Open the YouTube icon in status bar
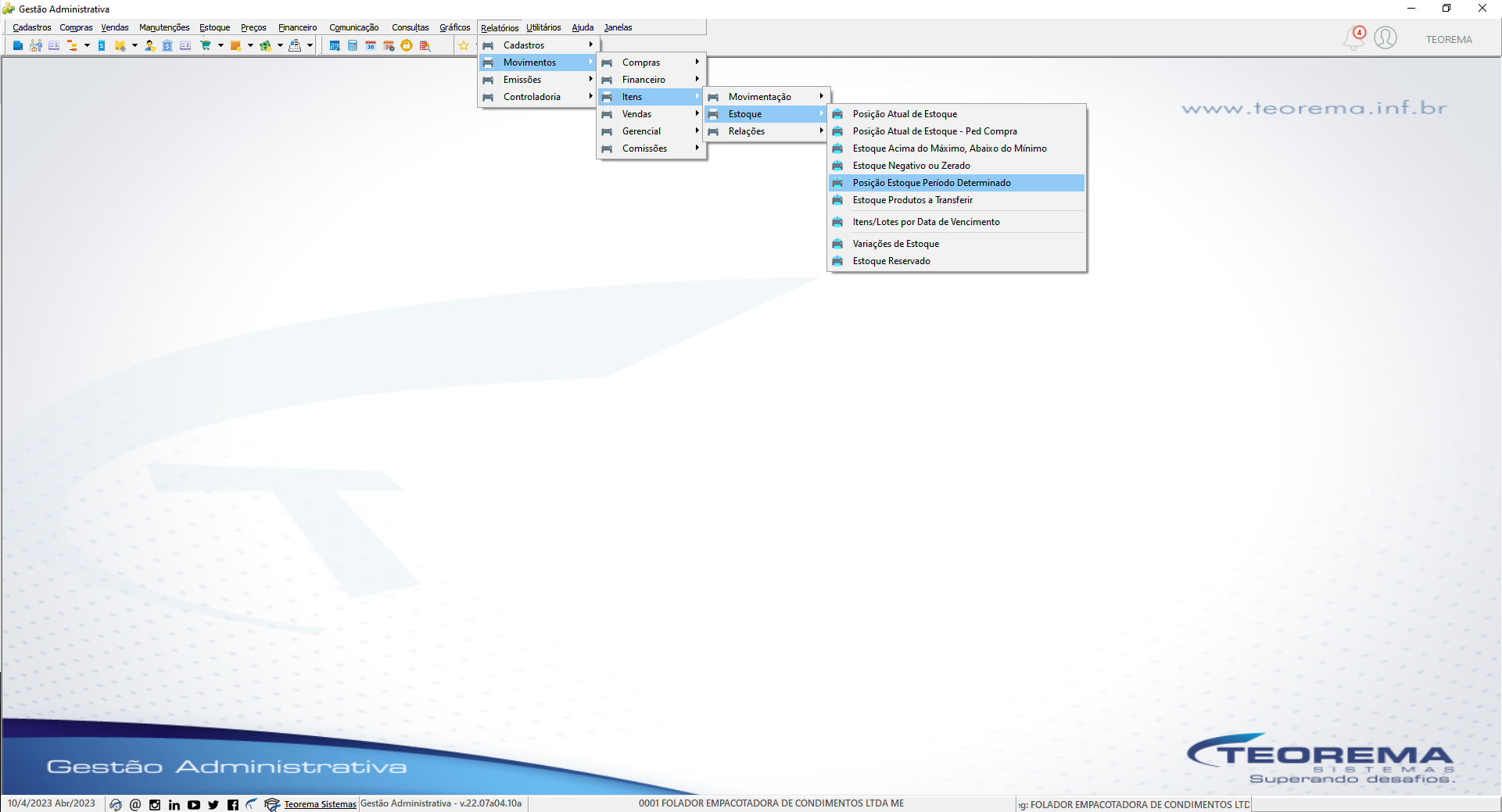This screenshot has width=1502, height=812. click(194, 804)
